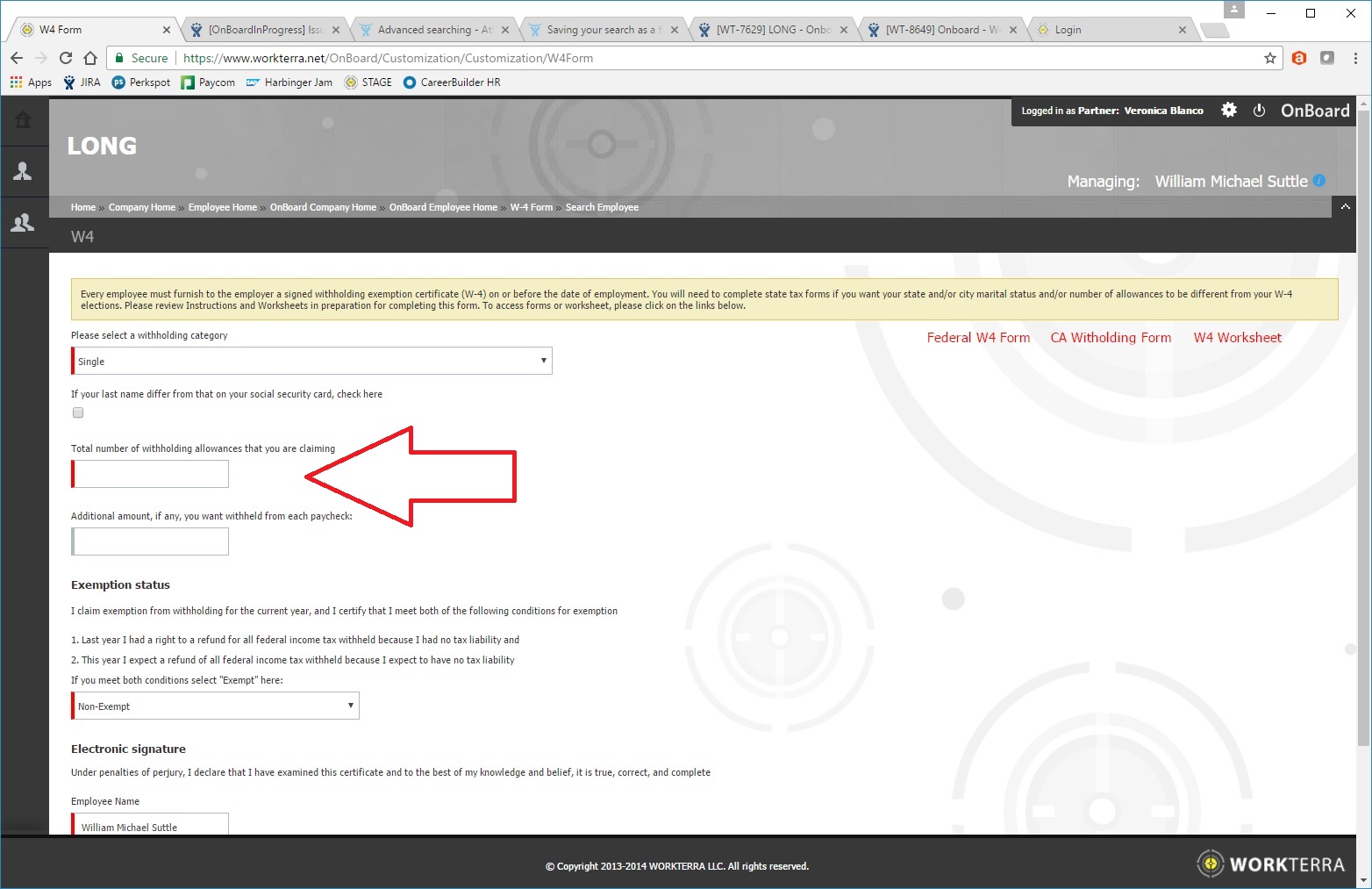Open the single employee icon in sidebar
This screenshot has width=1372, height=889.
click(x=23, y=171)
